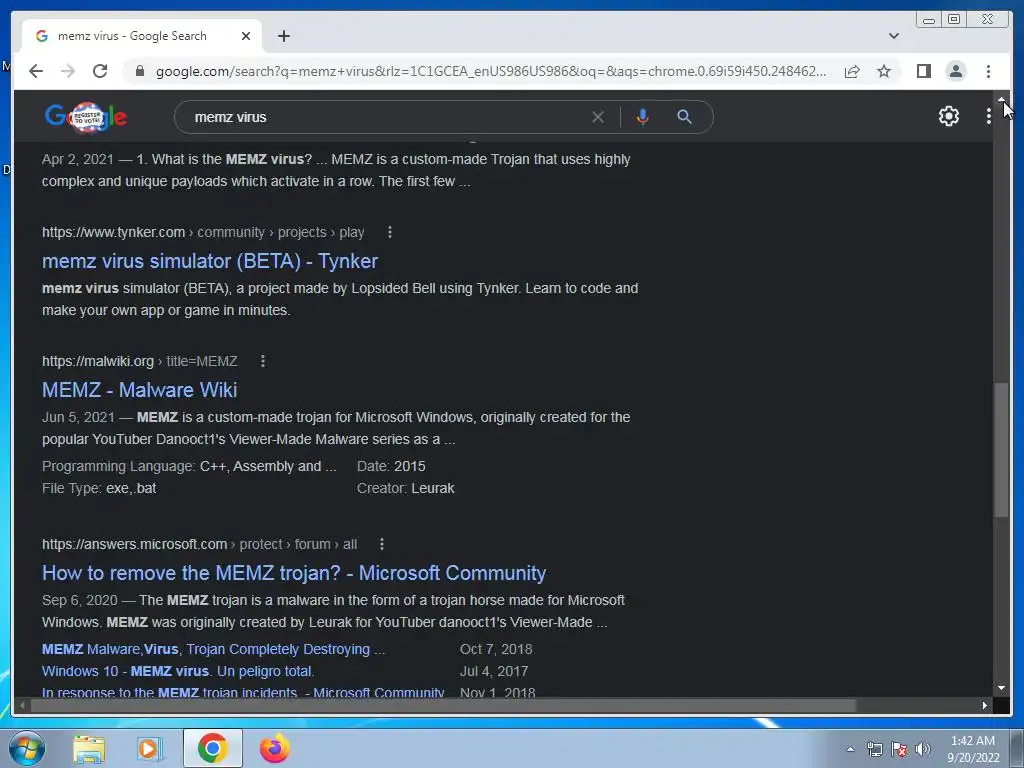This screenshot has height=768, width=1024.
Task: Click the horizontal scrollbar thumb
Action: point(443,705)
